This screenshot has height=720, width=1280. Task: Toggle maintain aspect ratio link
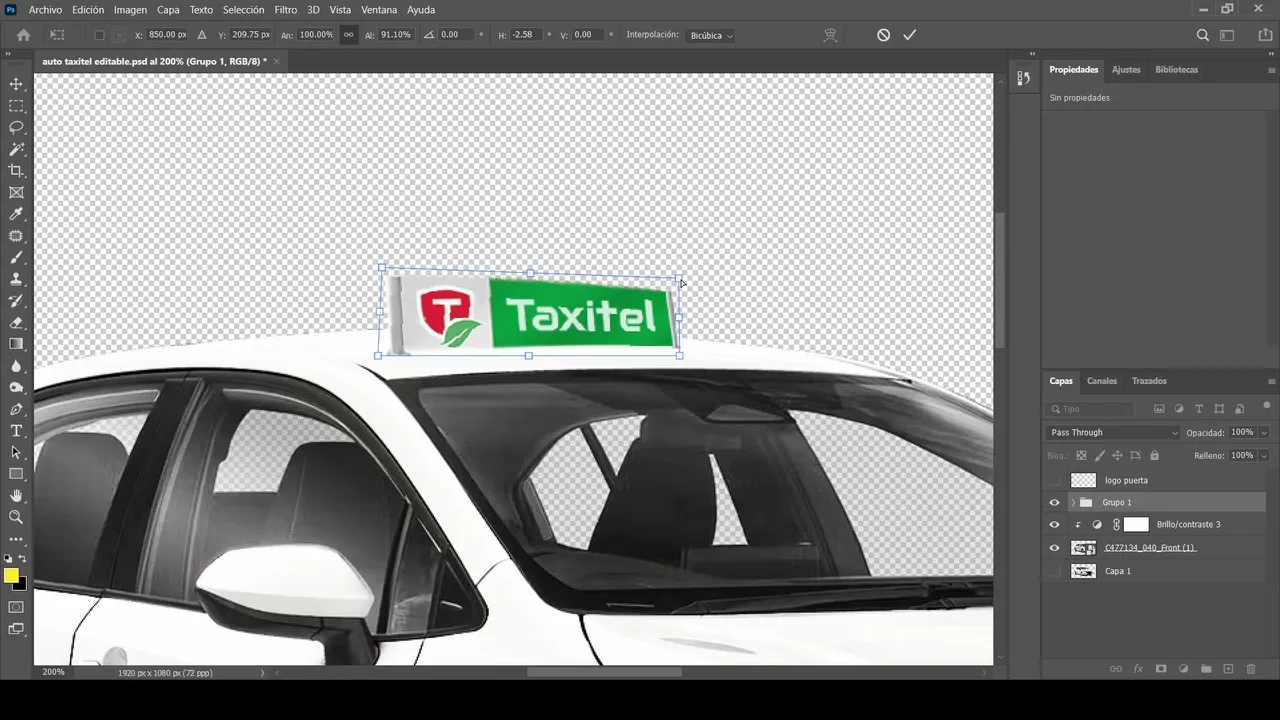pos(348,35)
